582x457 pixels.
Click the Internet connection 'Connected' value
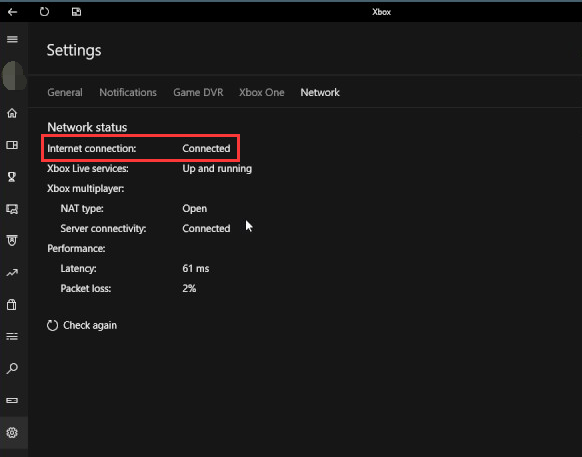point(206,148)
